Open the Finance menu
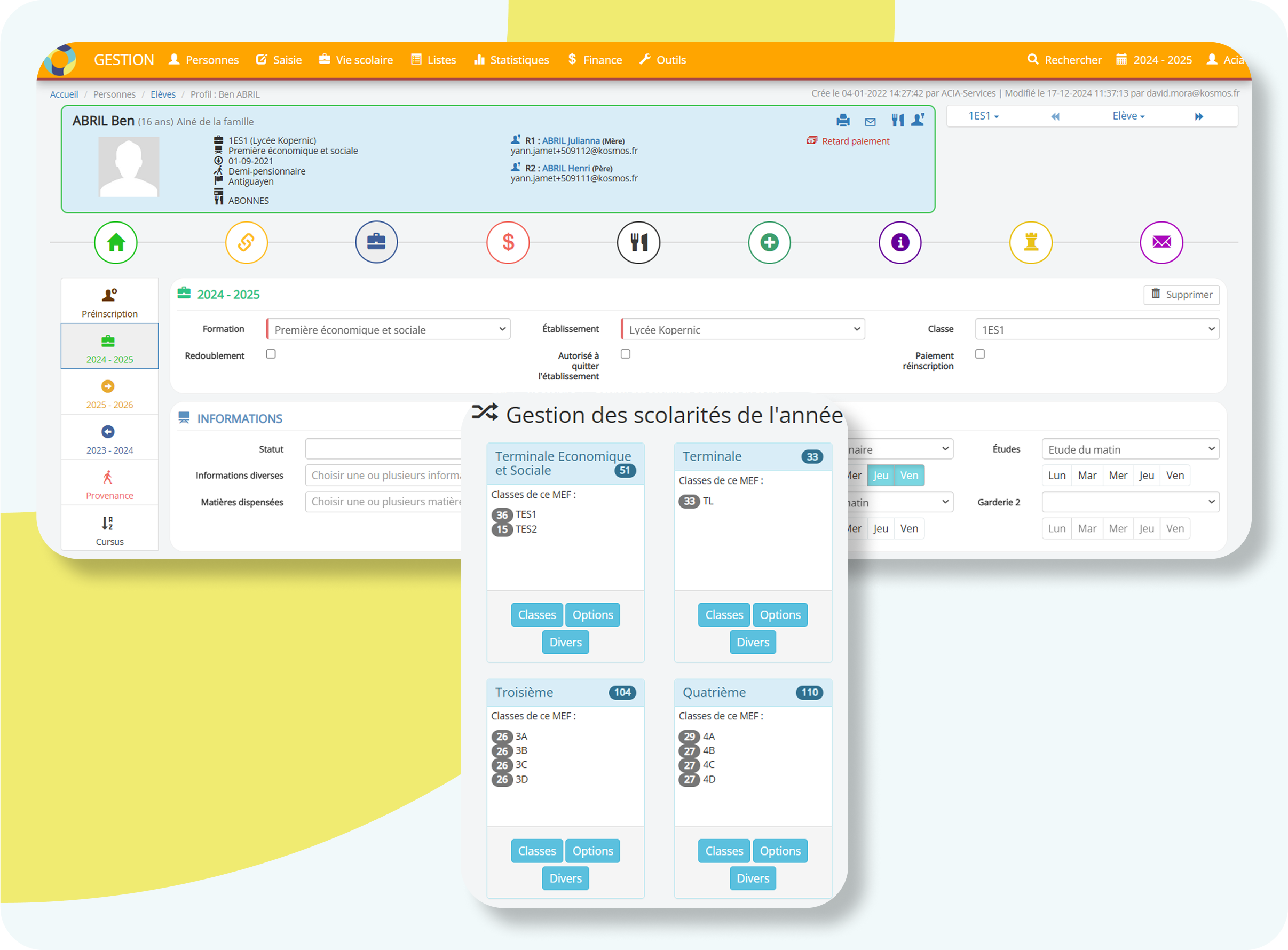The image size is (1288, 950). (595, 60)
